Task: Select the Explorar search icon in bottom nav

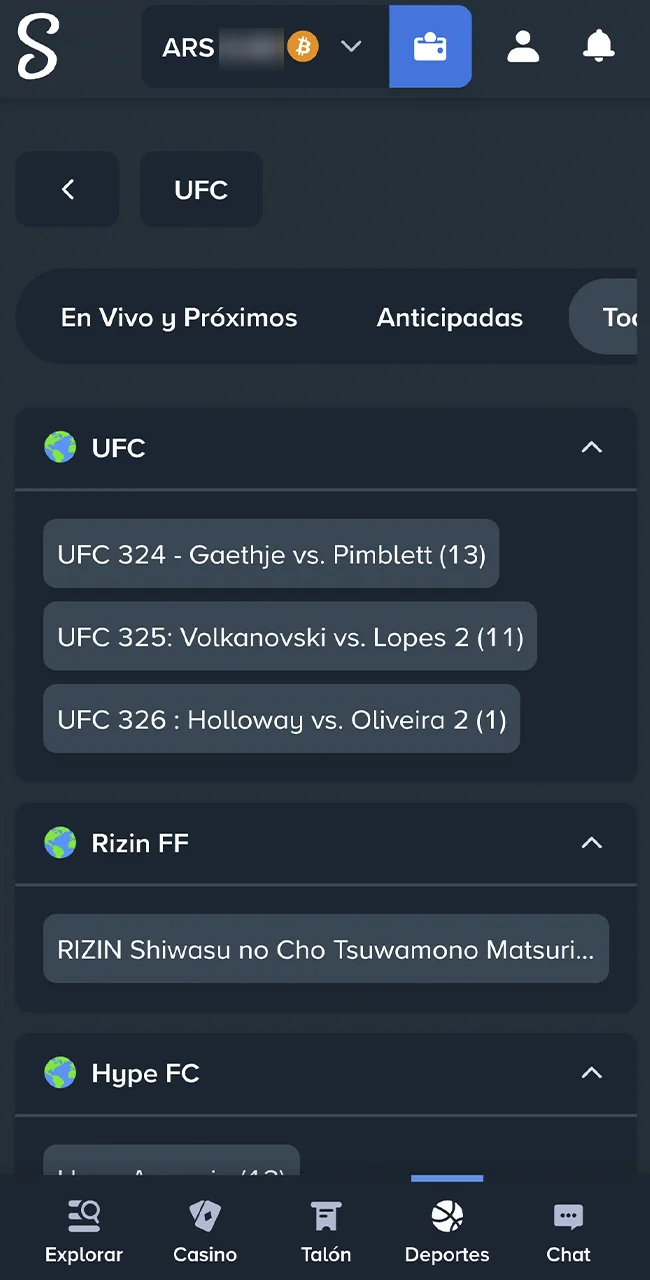Action: [x=84, y=1216]
